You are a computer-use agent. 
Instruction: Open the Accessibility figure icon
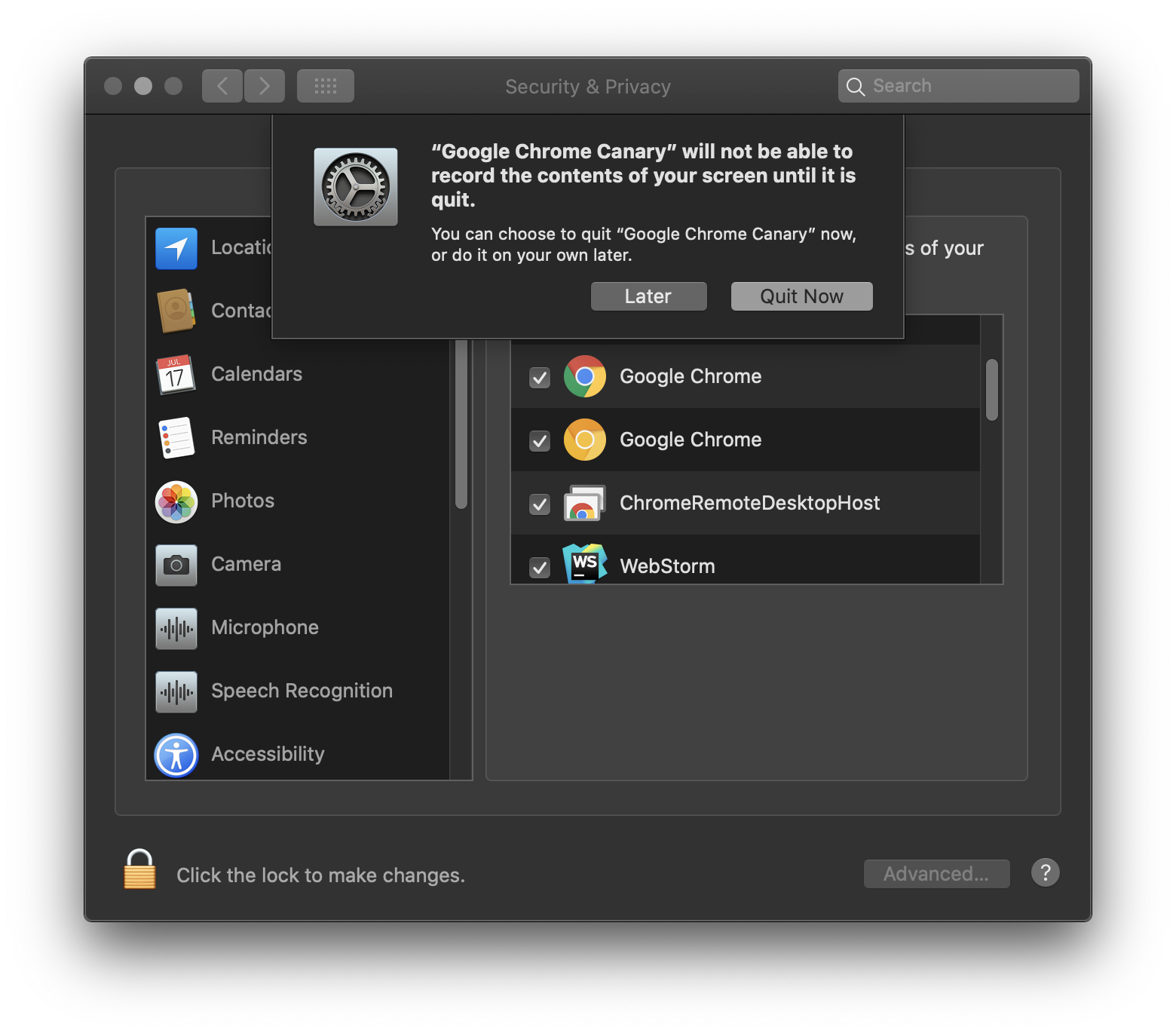[176, 755]
